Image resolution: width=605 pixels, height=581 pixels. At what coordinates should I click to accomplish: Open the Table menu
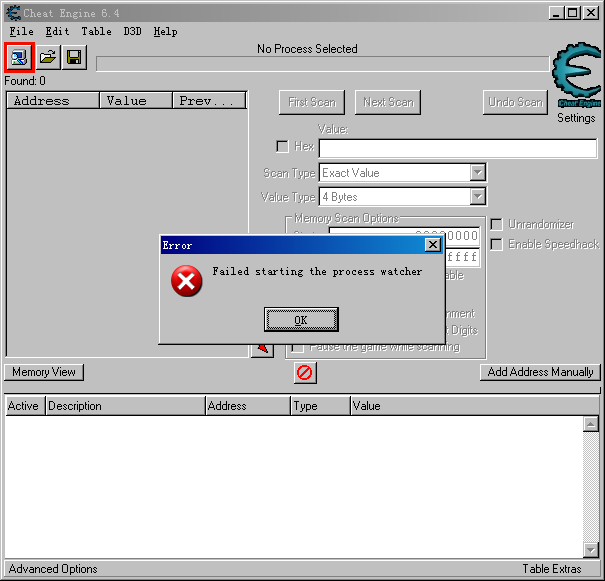click(96, 31)
